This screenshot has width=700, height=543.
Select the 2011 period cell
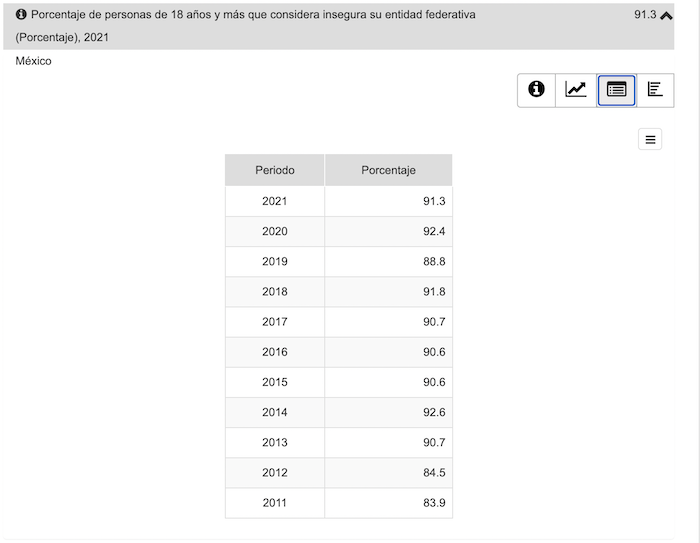[275, 502]
